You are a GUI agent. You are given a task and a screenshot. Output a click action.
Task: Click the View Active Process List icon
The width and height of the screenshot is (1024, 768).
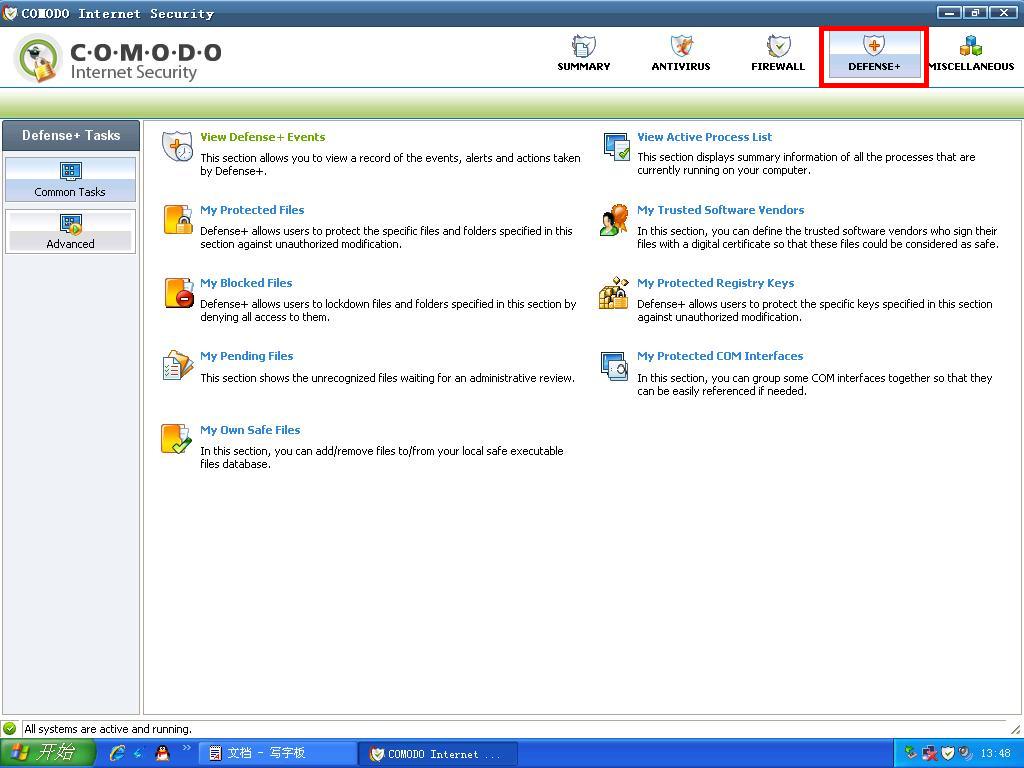pos(616,146)
